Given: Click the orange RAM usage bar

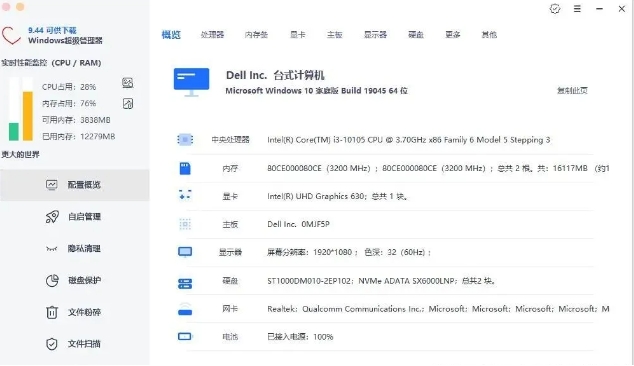Looking at the screenshot, I should 27,116.
